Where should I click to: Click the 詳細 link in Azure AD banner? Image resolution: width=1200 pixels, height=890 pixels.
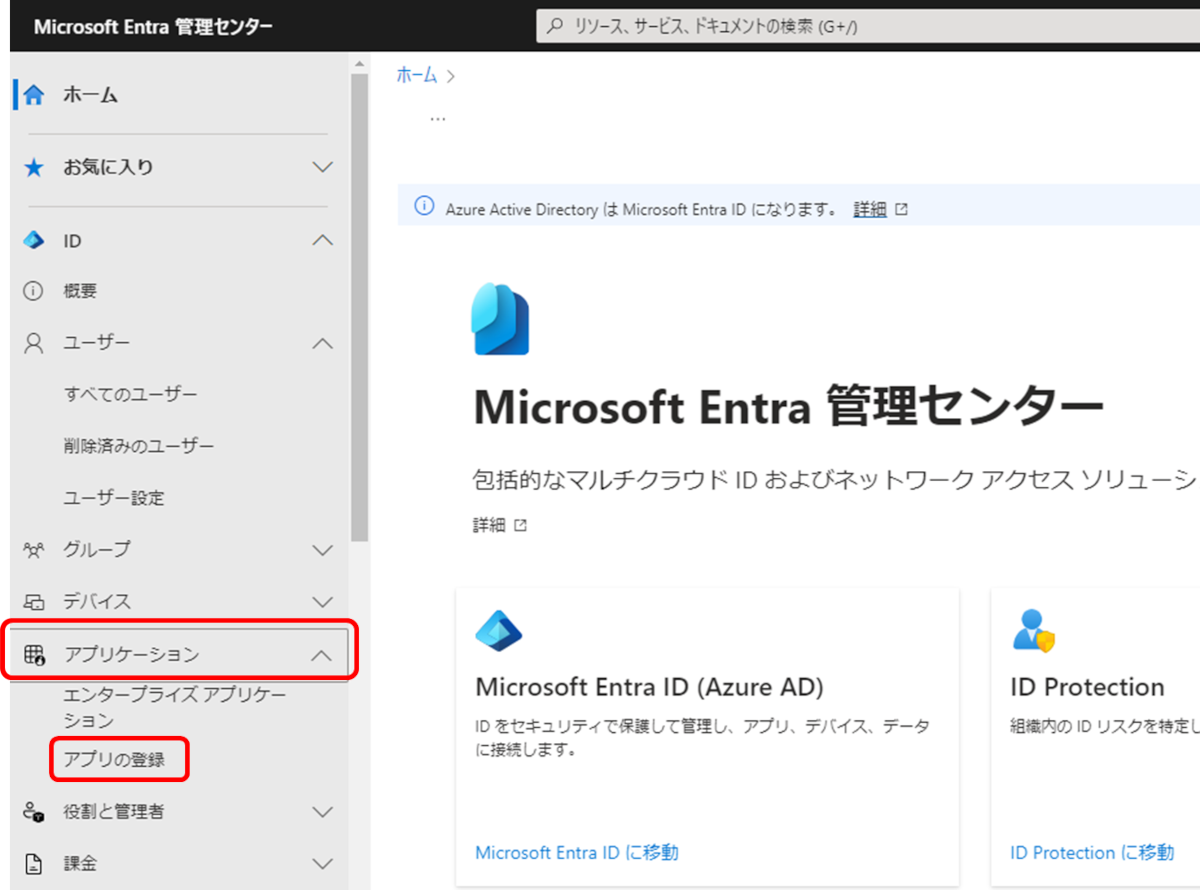click(870, 209)
